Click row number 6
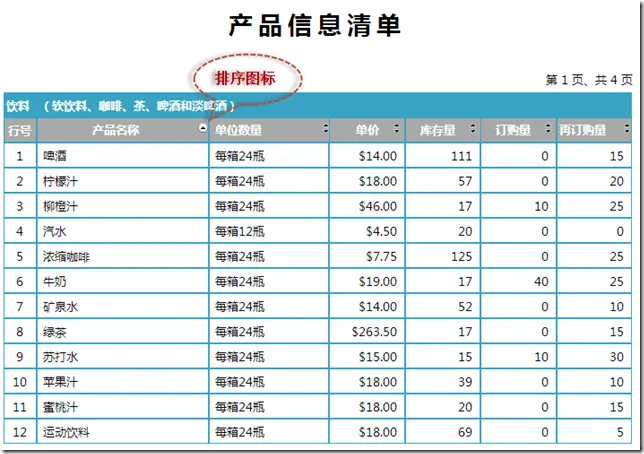 pos(20,282)
